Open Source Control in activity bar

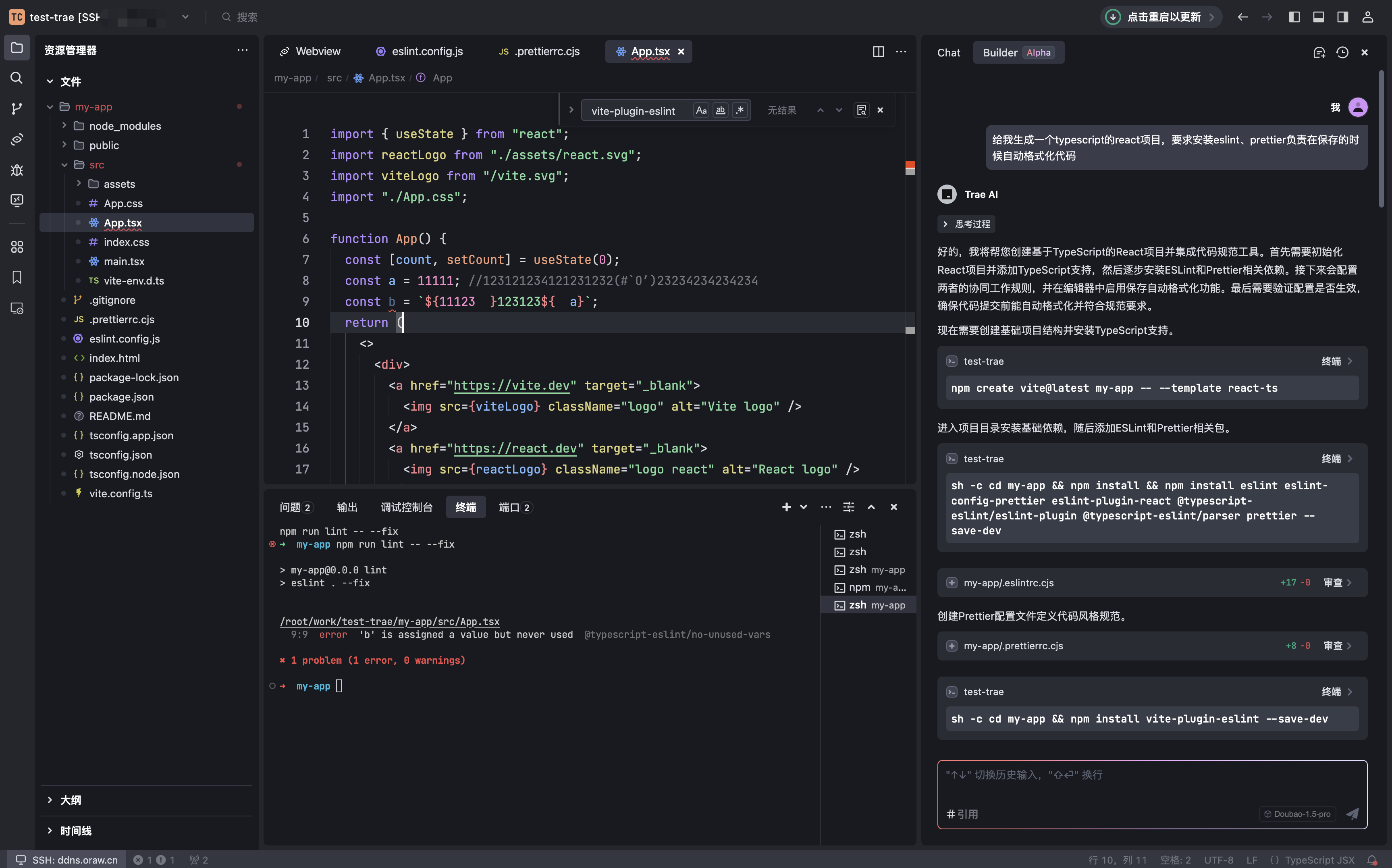click(x=17, y=108)
